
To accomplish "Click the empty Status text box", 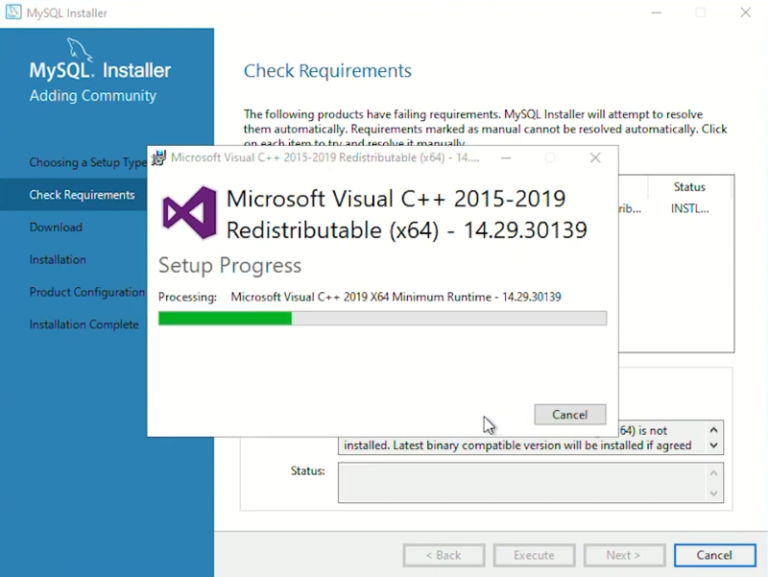I will (x=521, y=482).
